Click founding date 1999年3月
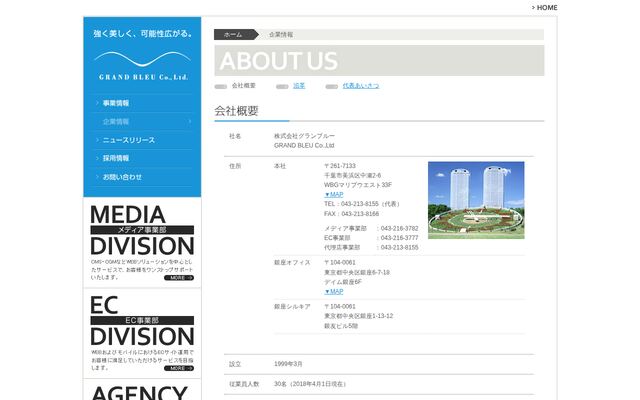The height and width of the screenshot is (400, 640). click(288, 364)
